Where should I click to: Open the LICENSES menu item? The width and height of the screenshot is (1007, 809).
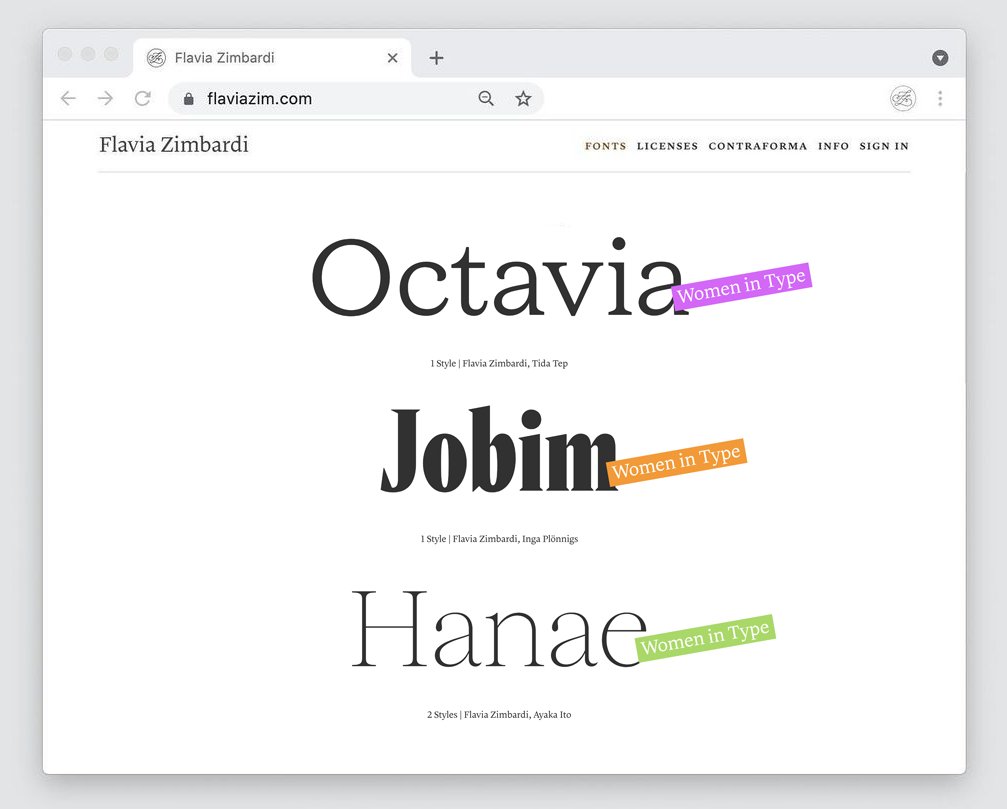click(x=667, y=146)
